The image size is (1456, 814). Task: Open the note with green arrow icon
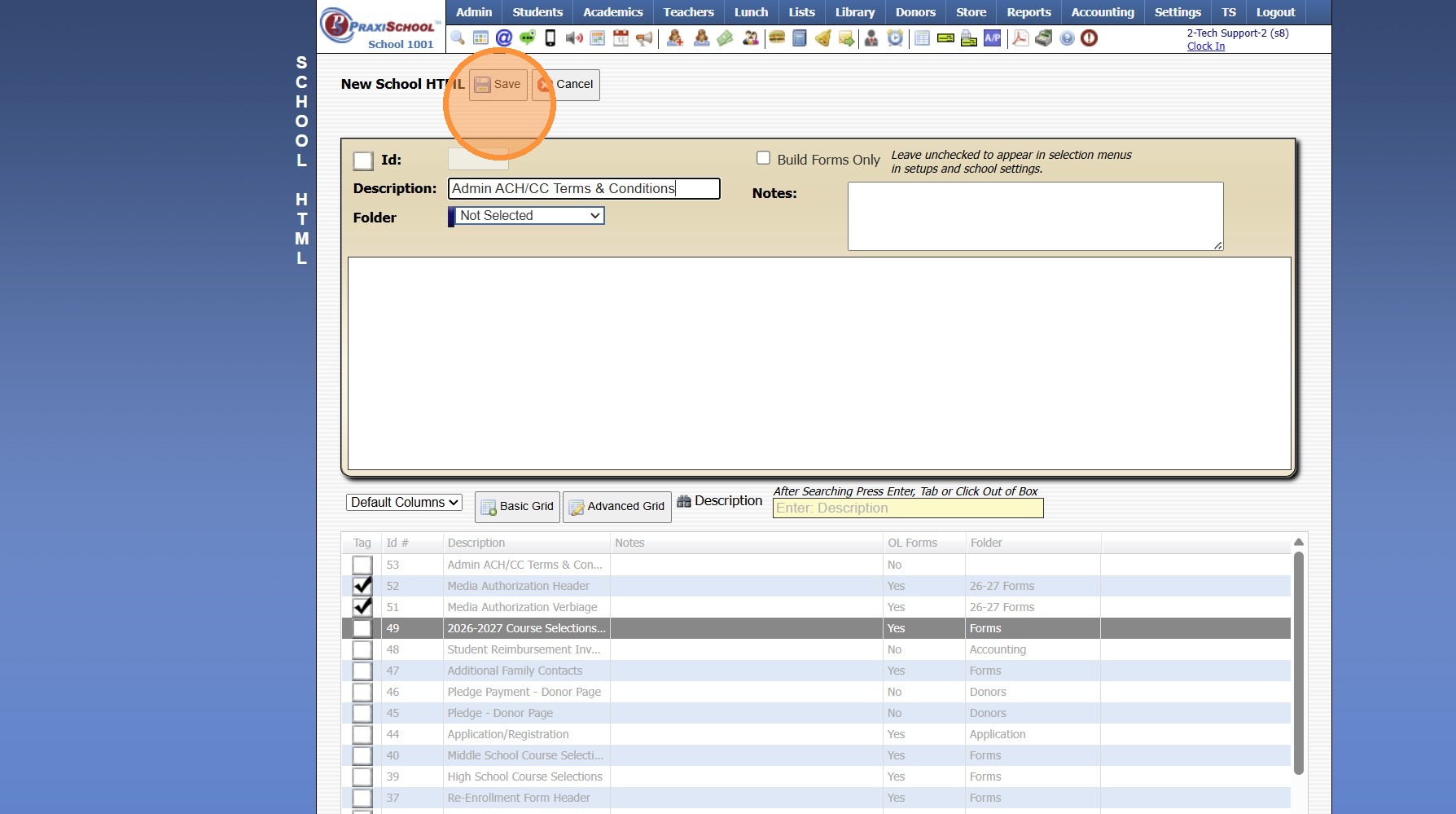pos(847,38)
